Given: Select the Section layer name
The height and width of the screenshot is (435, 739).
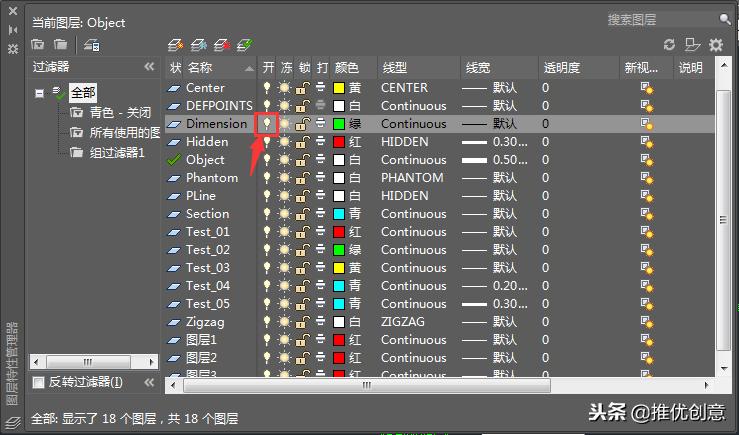Looking at the screenshot, I should 207,214.
